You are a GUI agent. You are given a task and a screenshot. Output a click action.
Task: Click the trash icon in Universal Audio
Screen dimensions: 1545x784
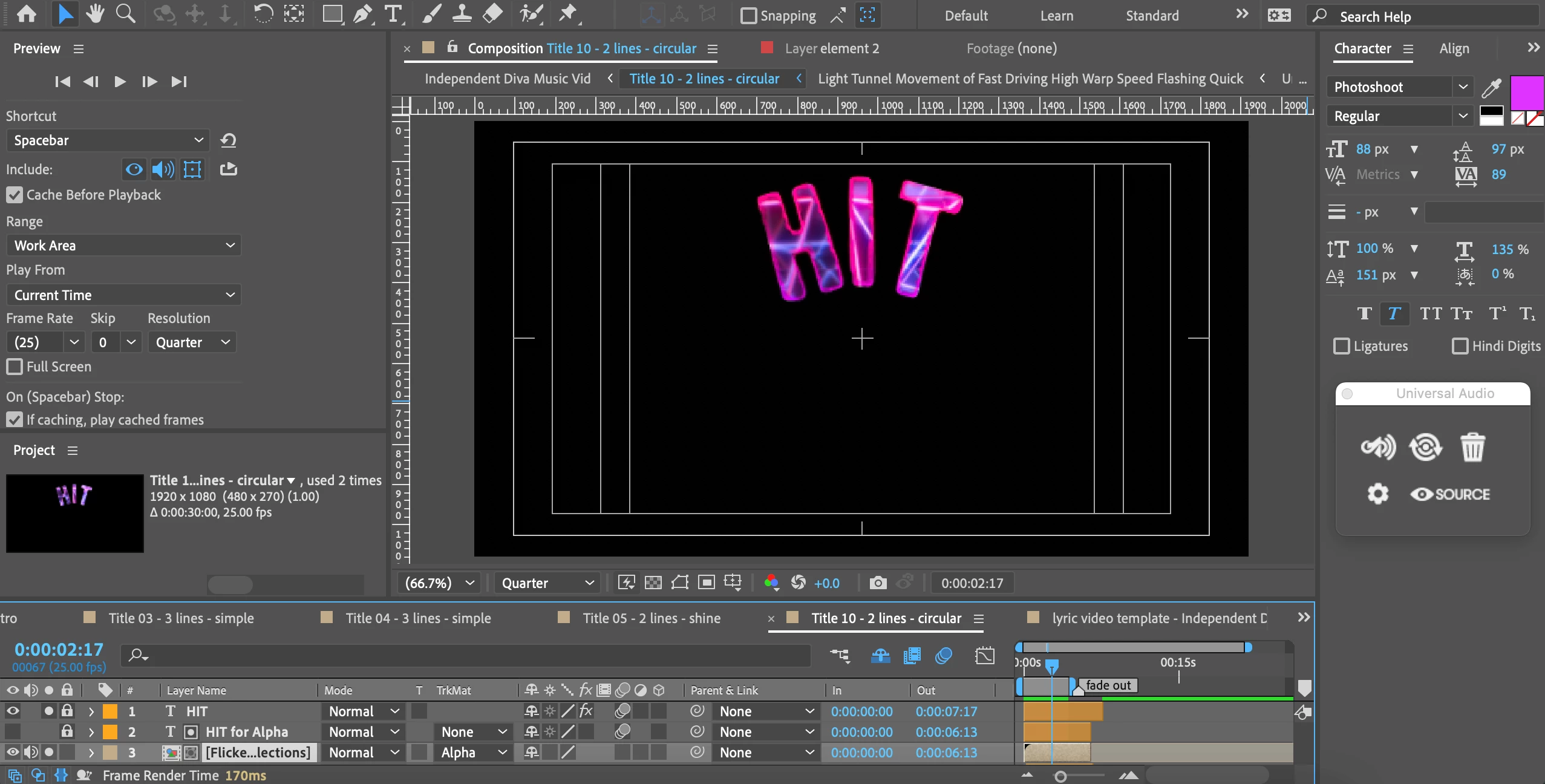(1472, 448)
